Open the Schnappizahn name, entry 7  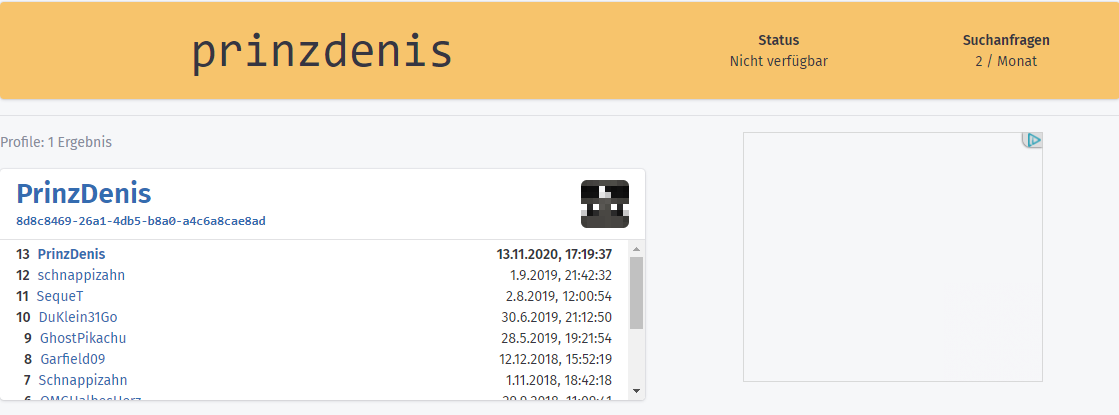coord(83,380)
